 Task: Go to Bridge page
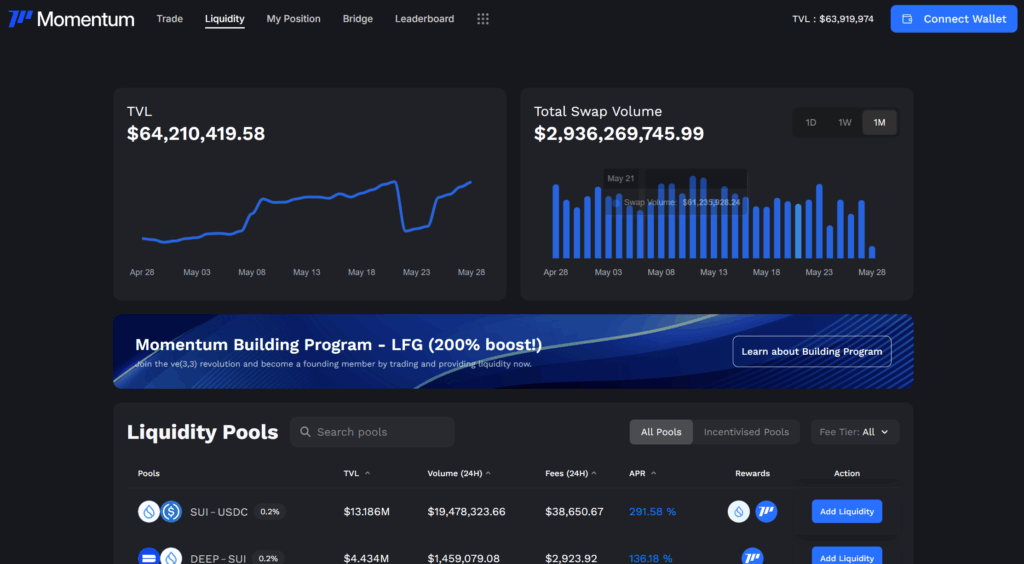coord(358,19)
